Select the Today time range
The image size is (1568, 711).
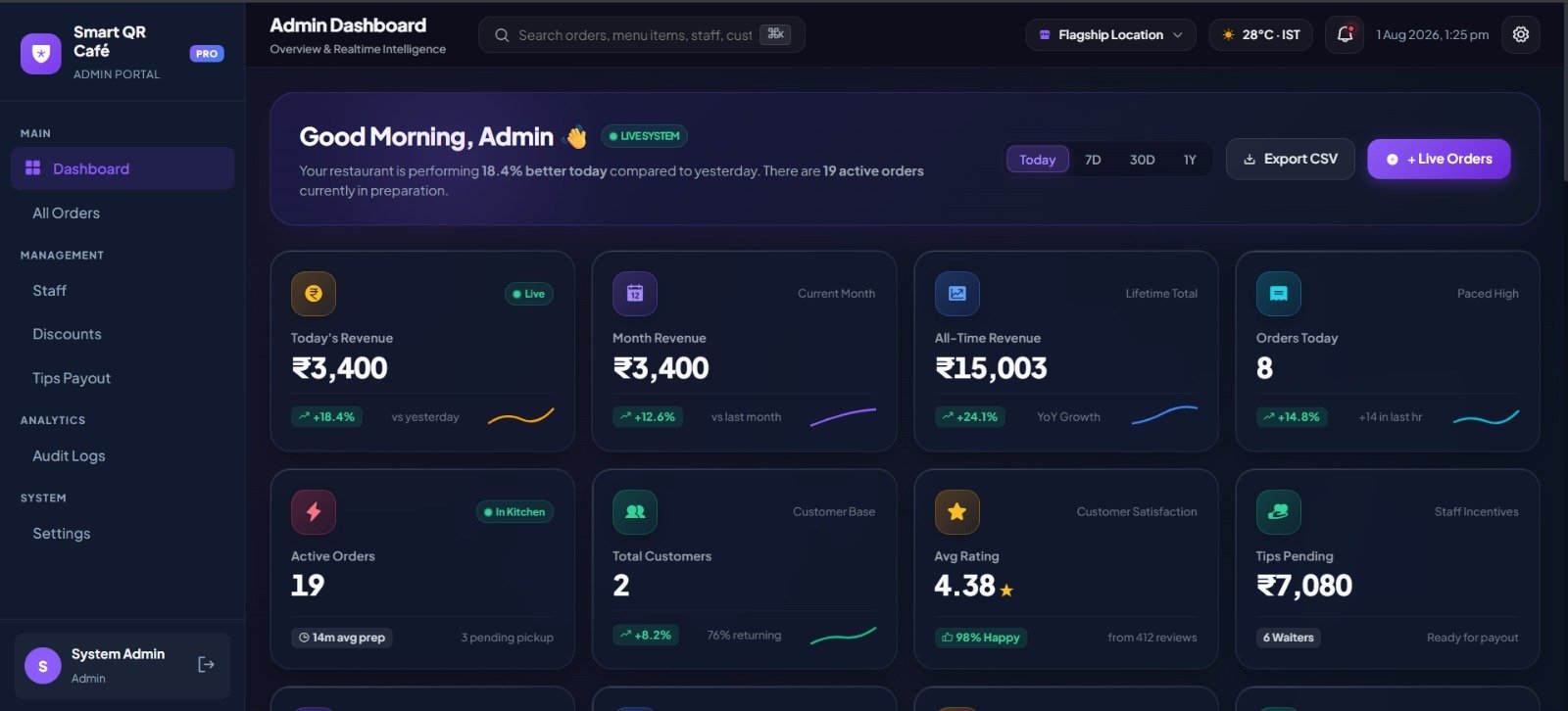(1037, 160)
